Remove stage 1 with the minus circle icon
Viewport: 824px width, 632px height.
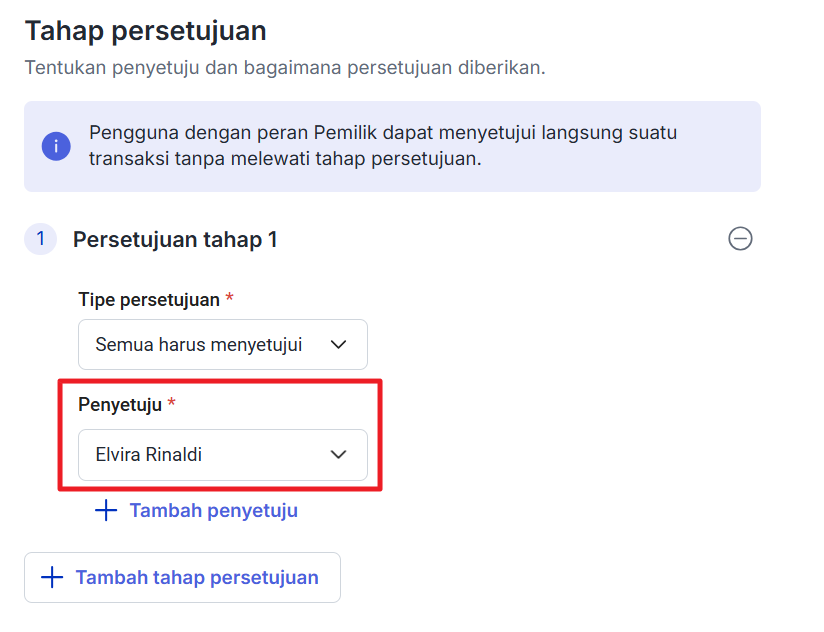pyautogui.click(x=740, y=239)
